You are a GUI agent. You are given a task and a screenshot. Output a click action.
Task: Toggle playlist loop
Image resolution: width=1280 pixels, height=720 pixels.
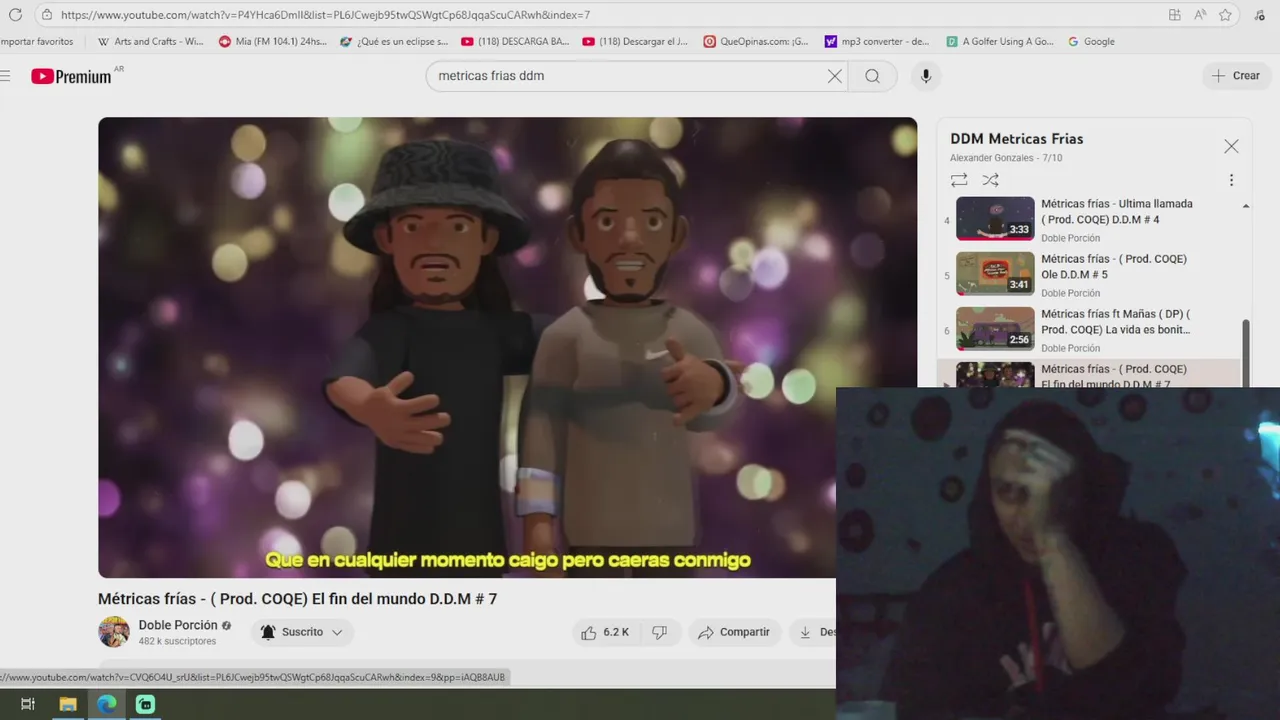[959, 180]
